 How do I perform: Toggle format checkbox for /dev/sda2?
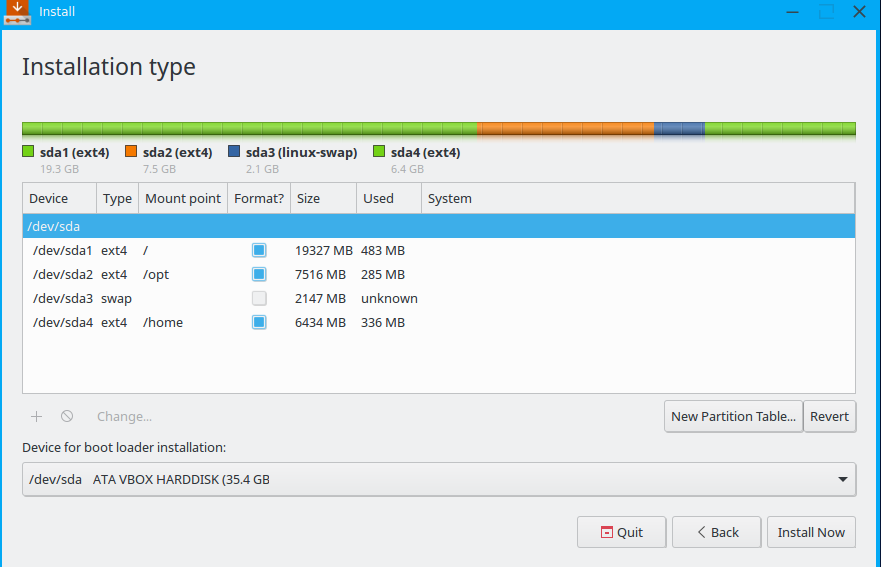point(259,274)
